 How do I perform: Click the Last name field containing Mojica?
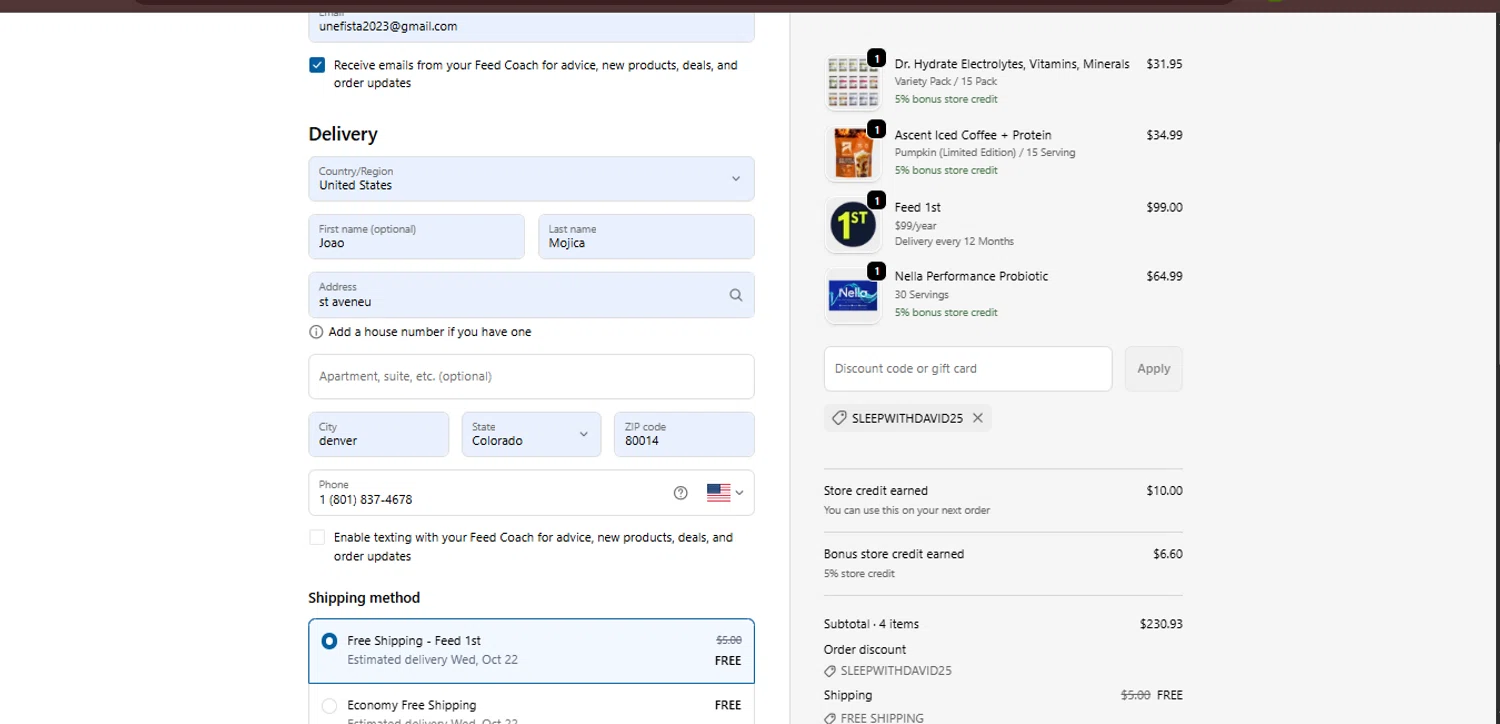(x=646, y=237)
